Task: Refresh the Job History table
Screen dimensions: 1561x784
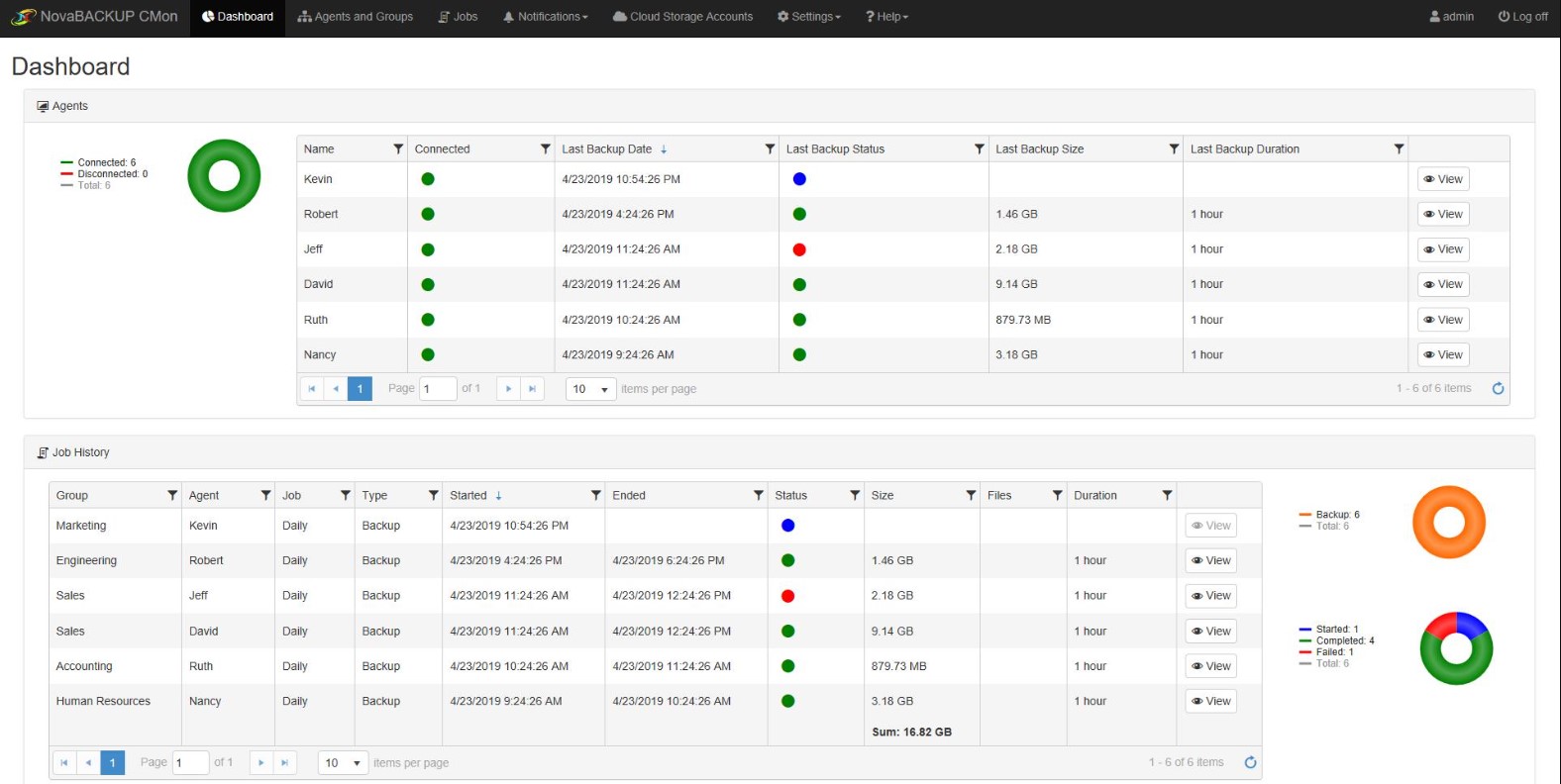Action: (x=1250, y=762)
